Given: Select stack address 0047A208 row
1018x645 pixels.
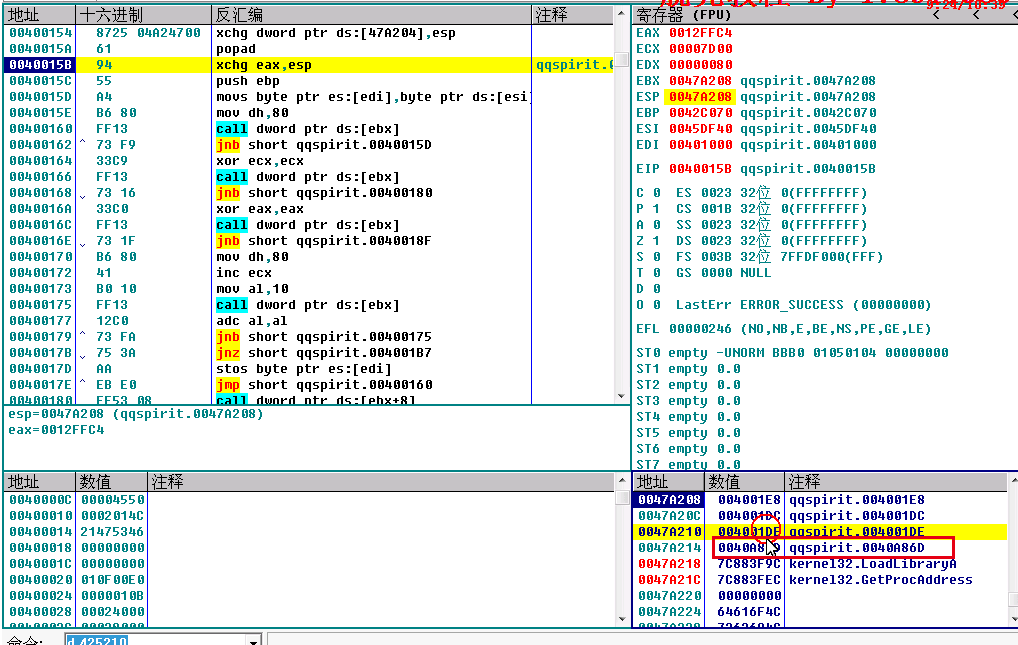Looking at the screenshot, I should 669,500.
